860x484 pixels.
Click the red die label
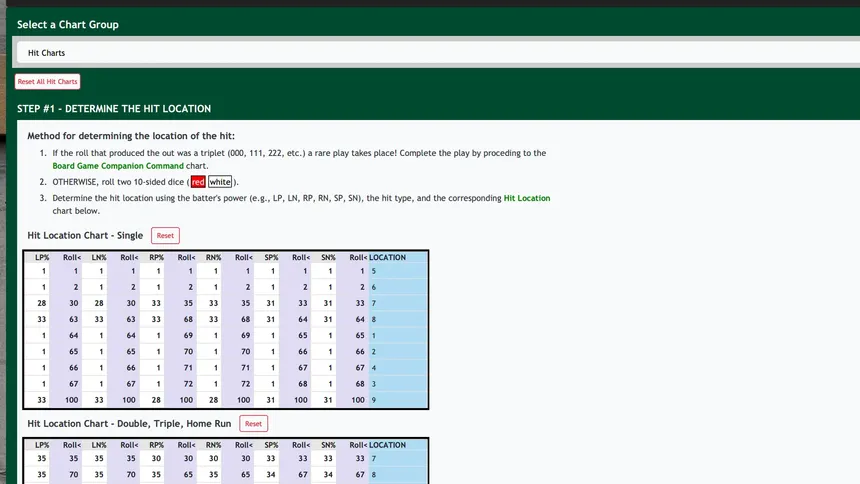[x=198, y=182]
